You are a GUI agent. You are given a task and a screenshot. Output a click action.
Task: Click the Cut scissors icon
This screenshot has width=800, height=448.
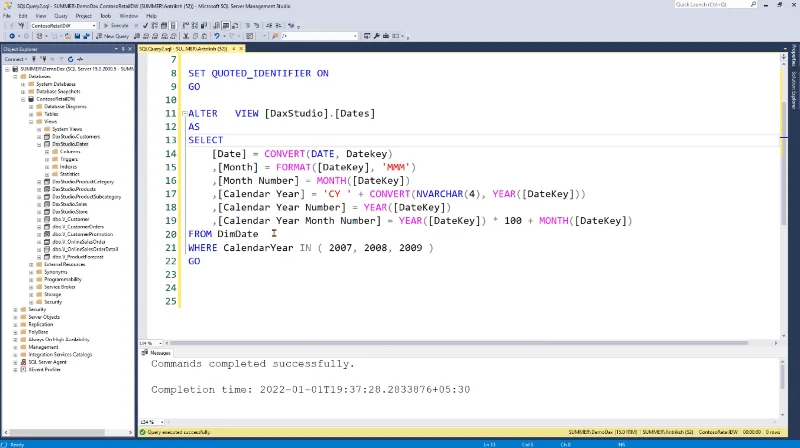point(186,36)
